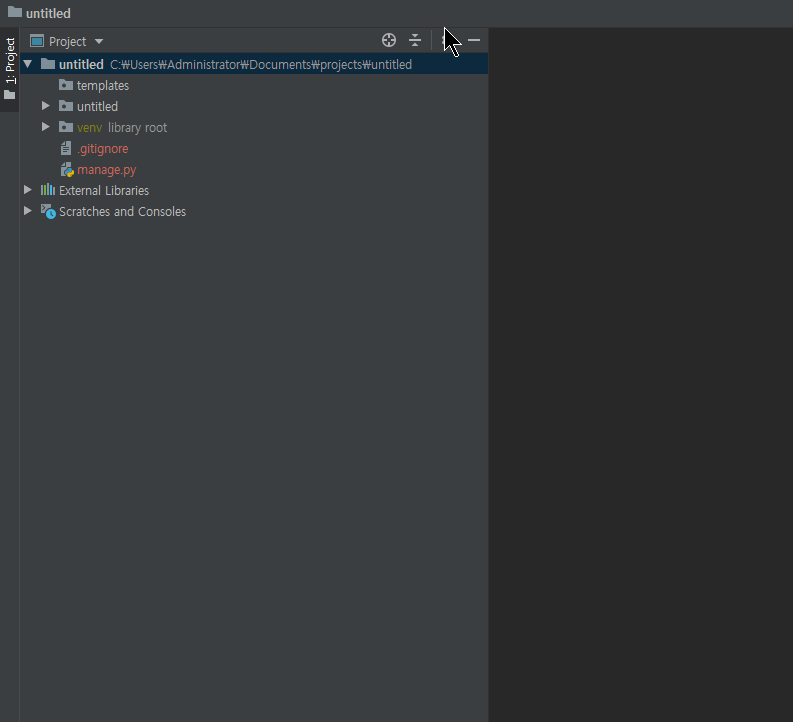Screen dimensions: 793x722
Task: Click the root path C:₩Users₩Administrator₩Documents₩projects₩untitled
Action: point(261,65)
